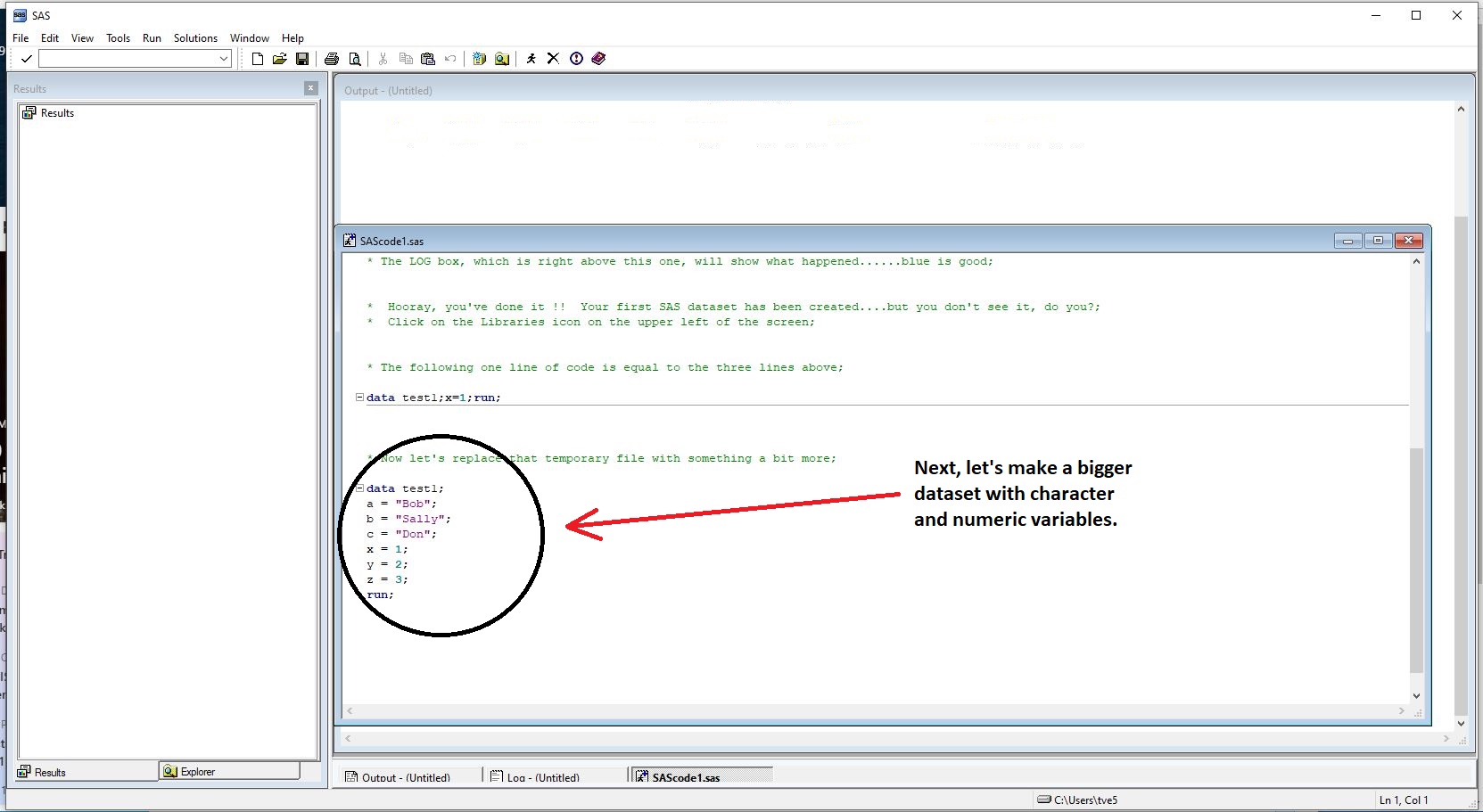Click the New document icon
The width and height of the screenshot is (1483, 812).
[x=257, y=59]
